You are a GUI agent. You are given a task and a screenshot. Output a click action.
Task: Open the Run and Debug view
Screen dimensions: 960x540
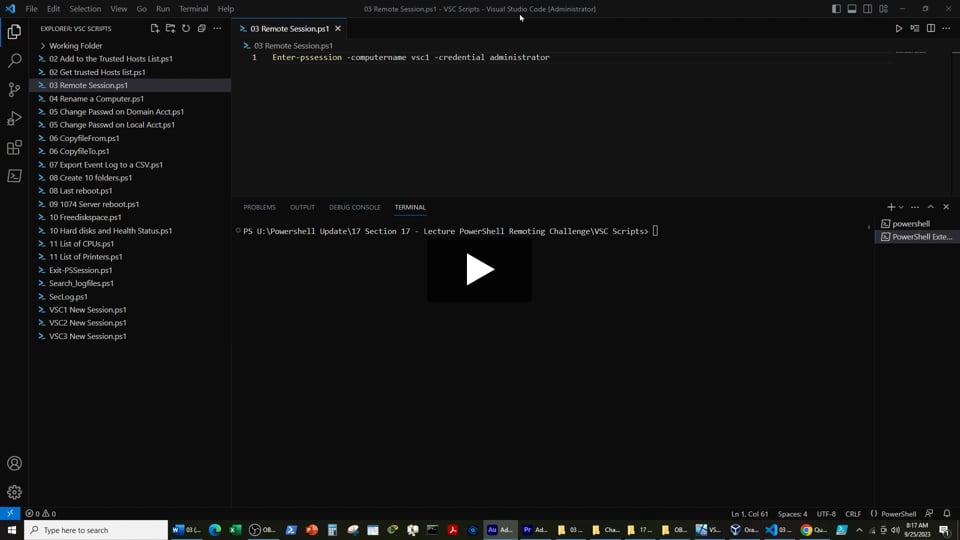pyautogui.click(x=14, y=119)
